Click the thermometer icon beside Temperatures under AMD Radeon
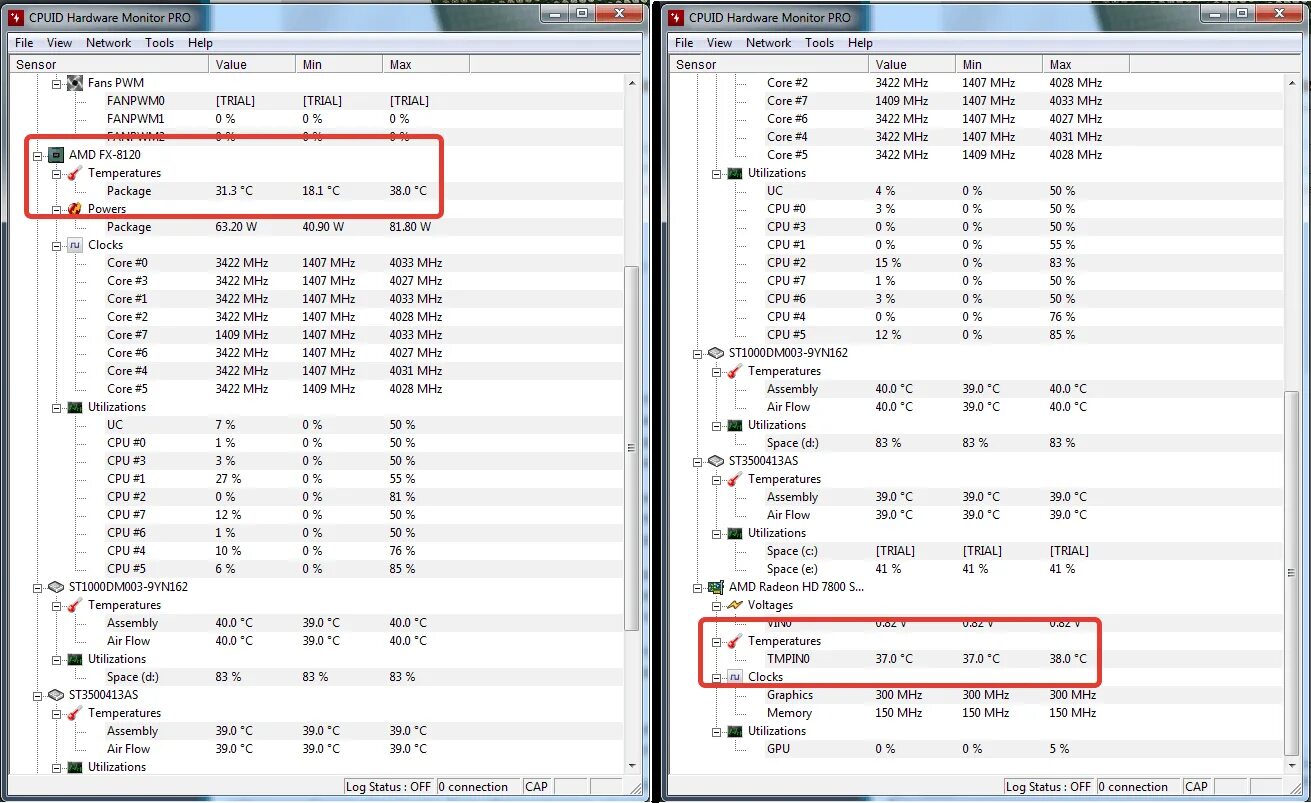 pos(735,641)
